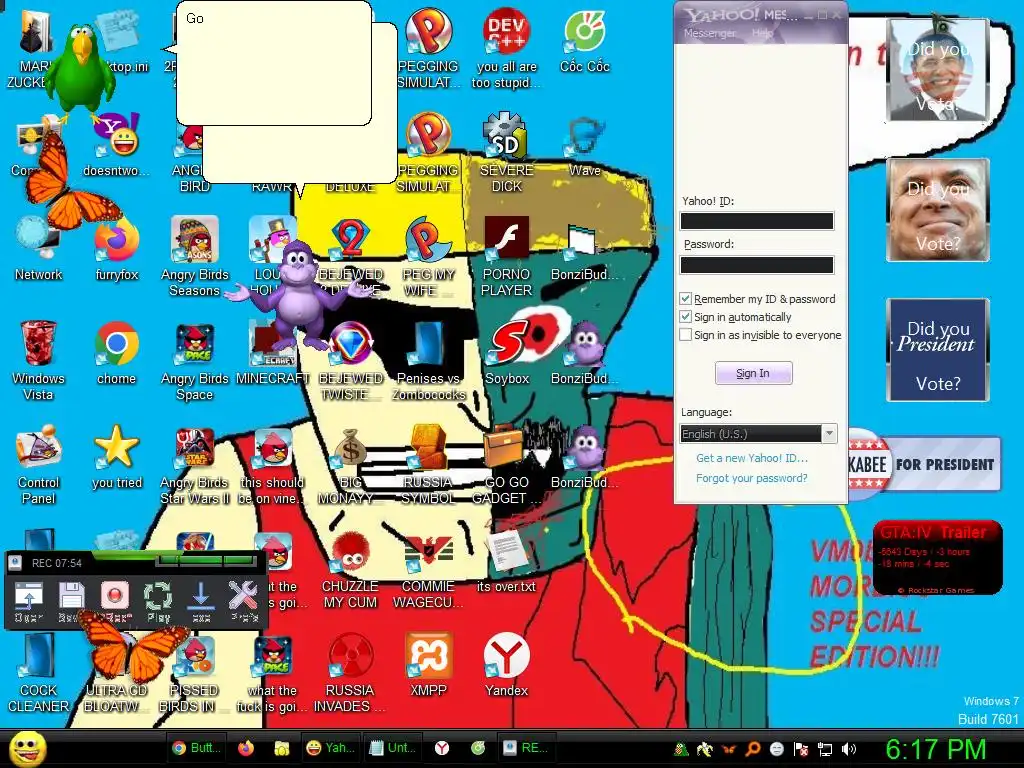Click the 6:17 PM taskbar clock
Viewport: 1024px width, 768px height.
[935, 749]
